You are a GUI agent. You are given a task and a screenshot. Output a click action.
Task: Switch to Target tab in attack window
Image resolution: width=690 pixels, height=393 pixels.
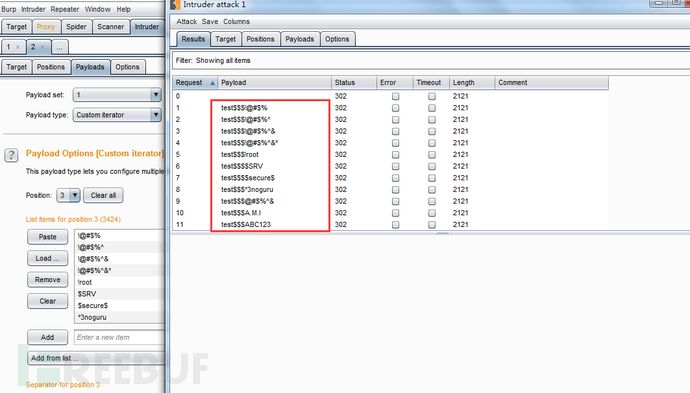point(226,39)
